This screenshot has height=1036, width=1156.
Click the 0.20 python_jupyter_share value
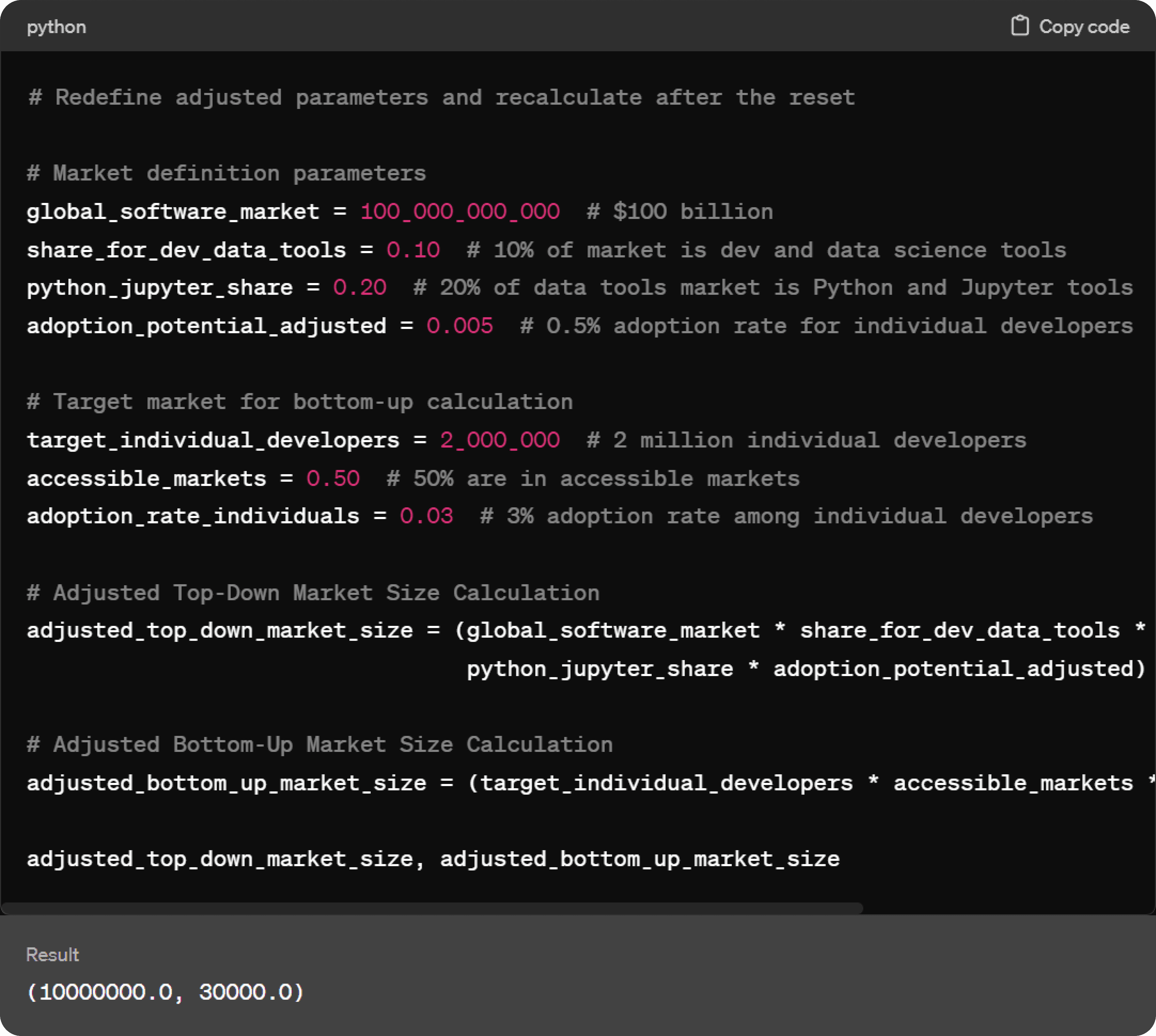pyautogui.click(x=359, y=288)
